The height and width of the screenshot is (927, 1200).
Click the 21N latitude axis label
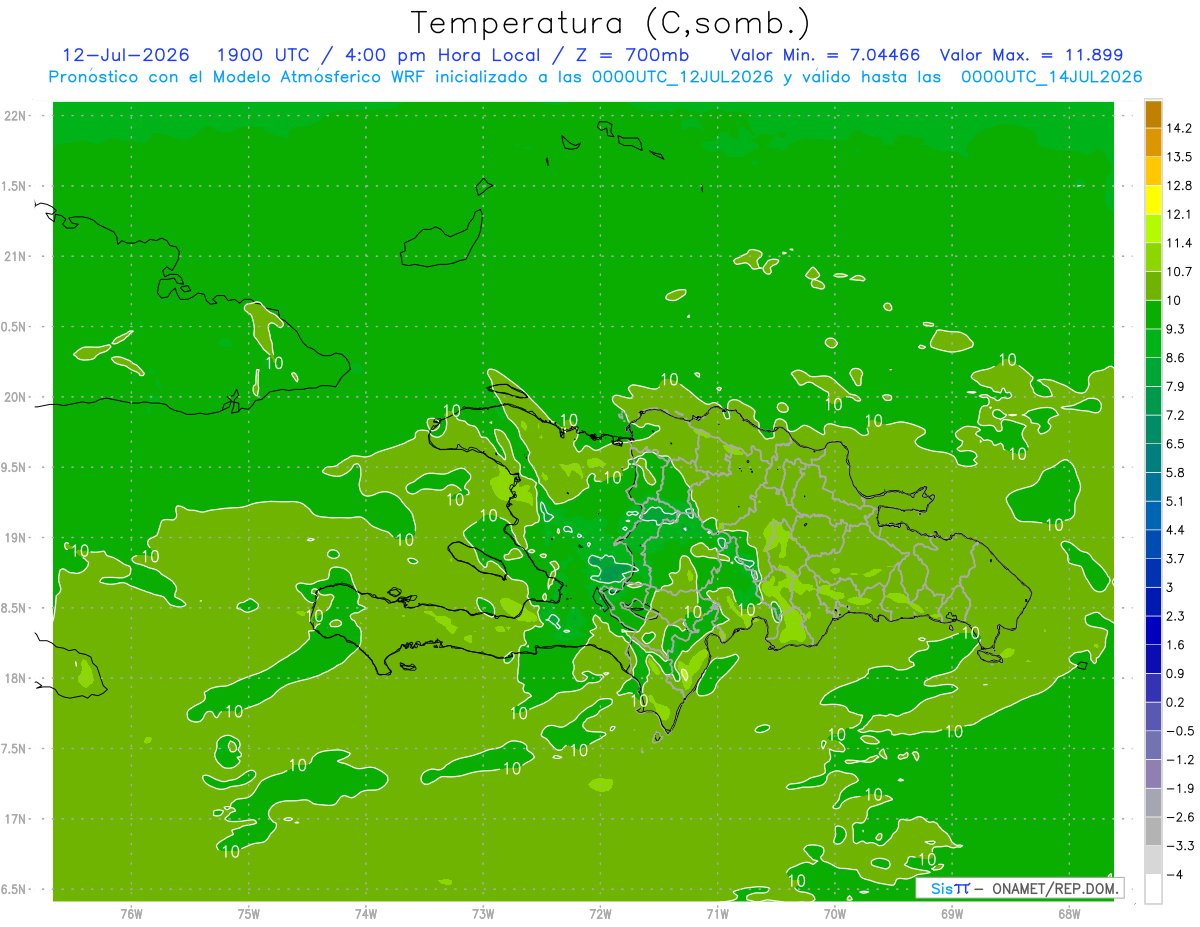point(16,256)
